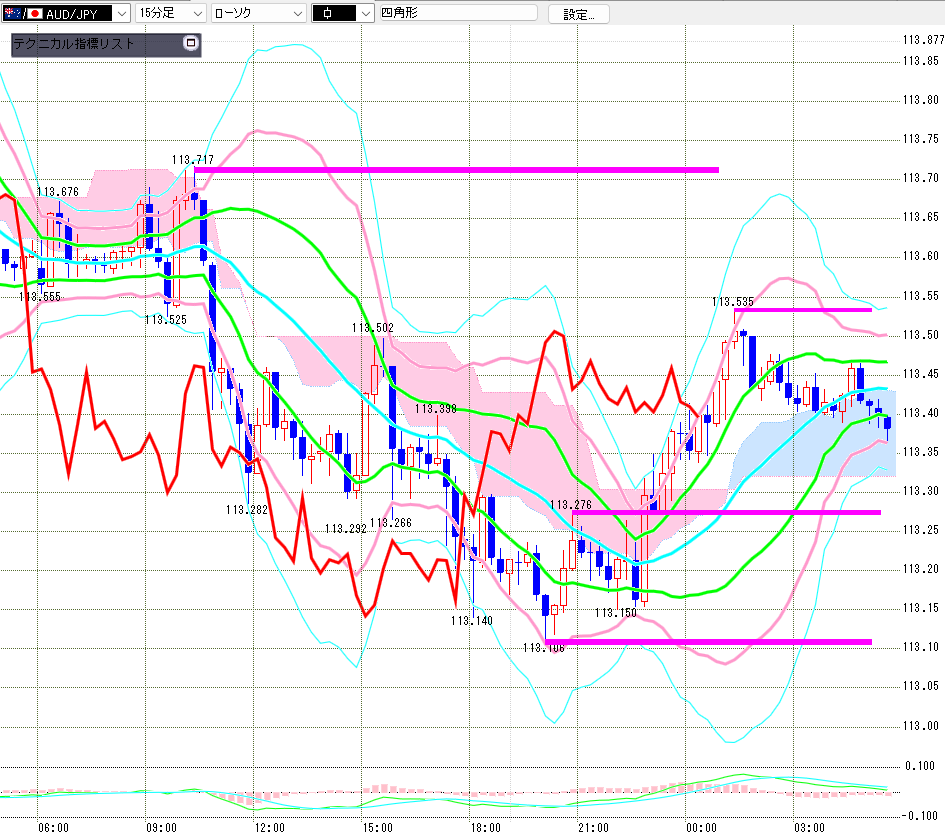Click the 113.140 low price label
This screenshot has height=838, width=945.
tap(472, 620)
